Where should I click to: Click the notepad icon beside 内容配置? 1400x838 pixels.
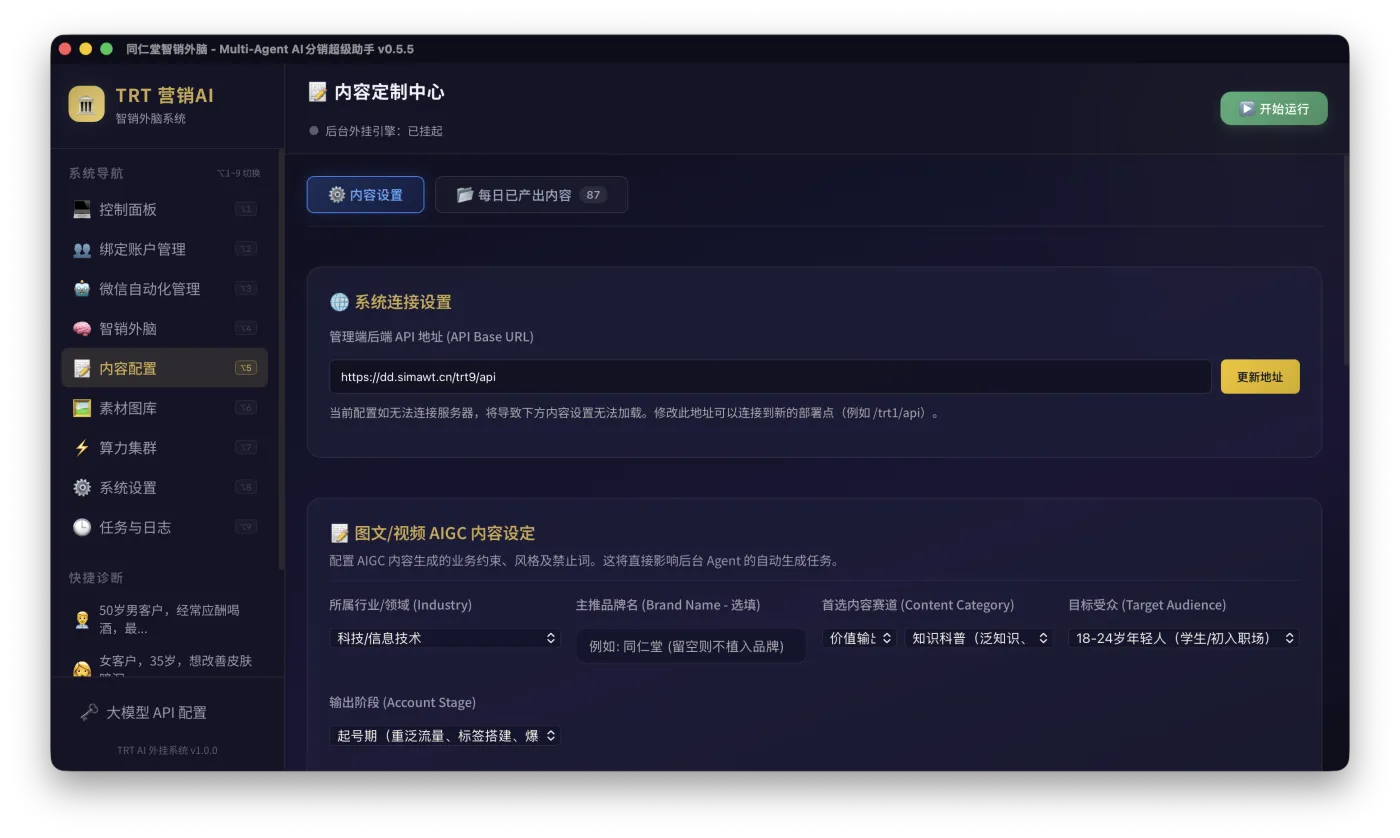82,369
